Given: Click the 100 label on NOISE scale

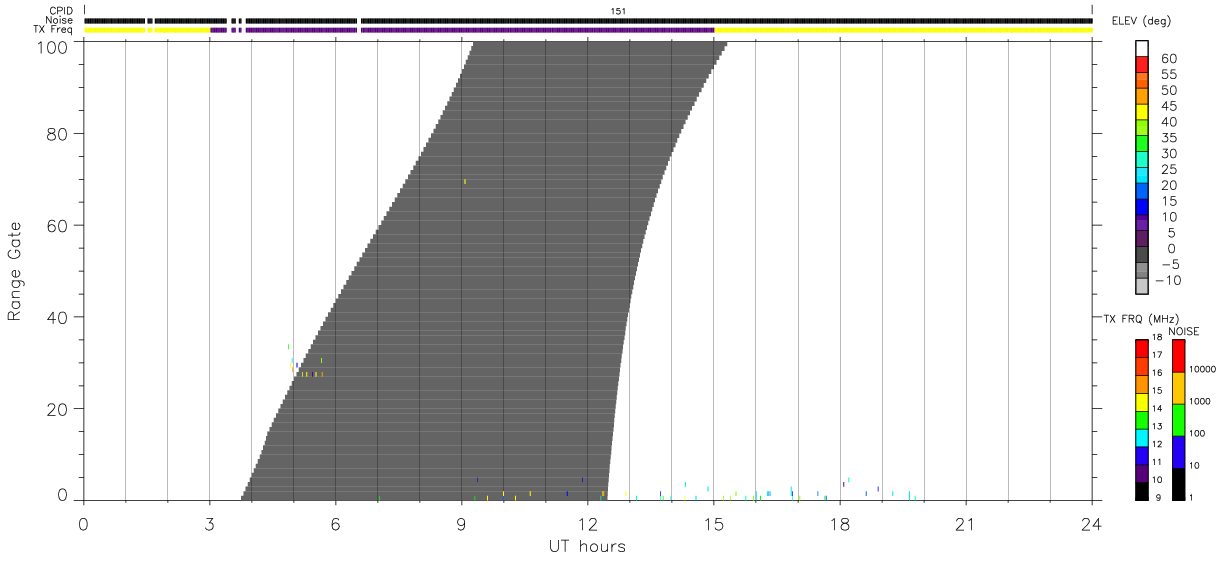Looking at the screenshot, I should 1198,433.
